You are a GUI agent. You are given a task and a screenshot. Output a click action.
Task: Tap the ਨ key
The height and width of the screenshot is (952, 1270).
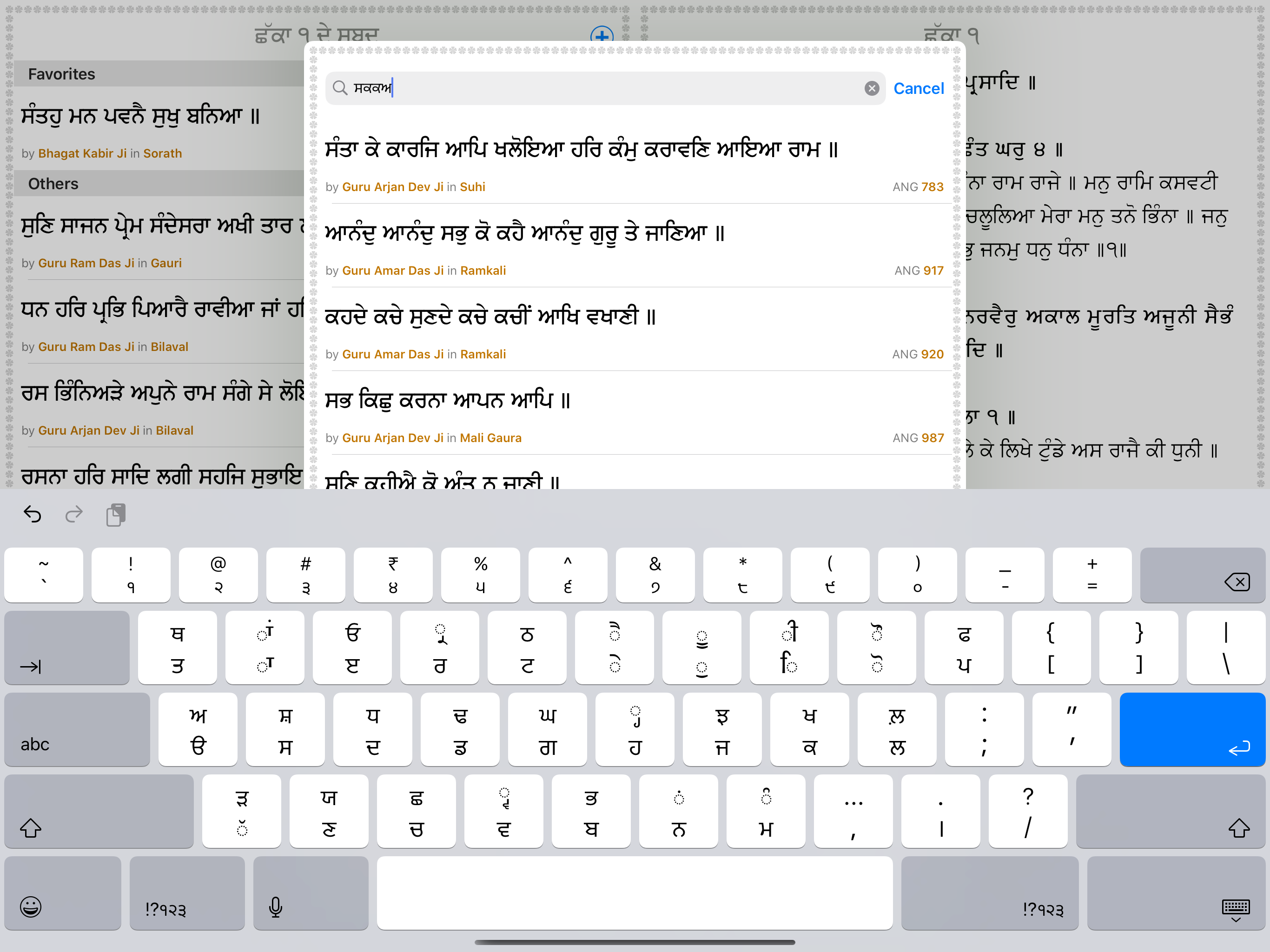tap(679, 811)
